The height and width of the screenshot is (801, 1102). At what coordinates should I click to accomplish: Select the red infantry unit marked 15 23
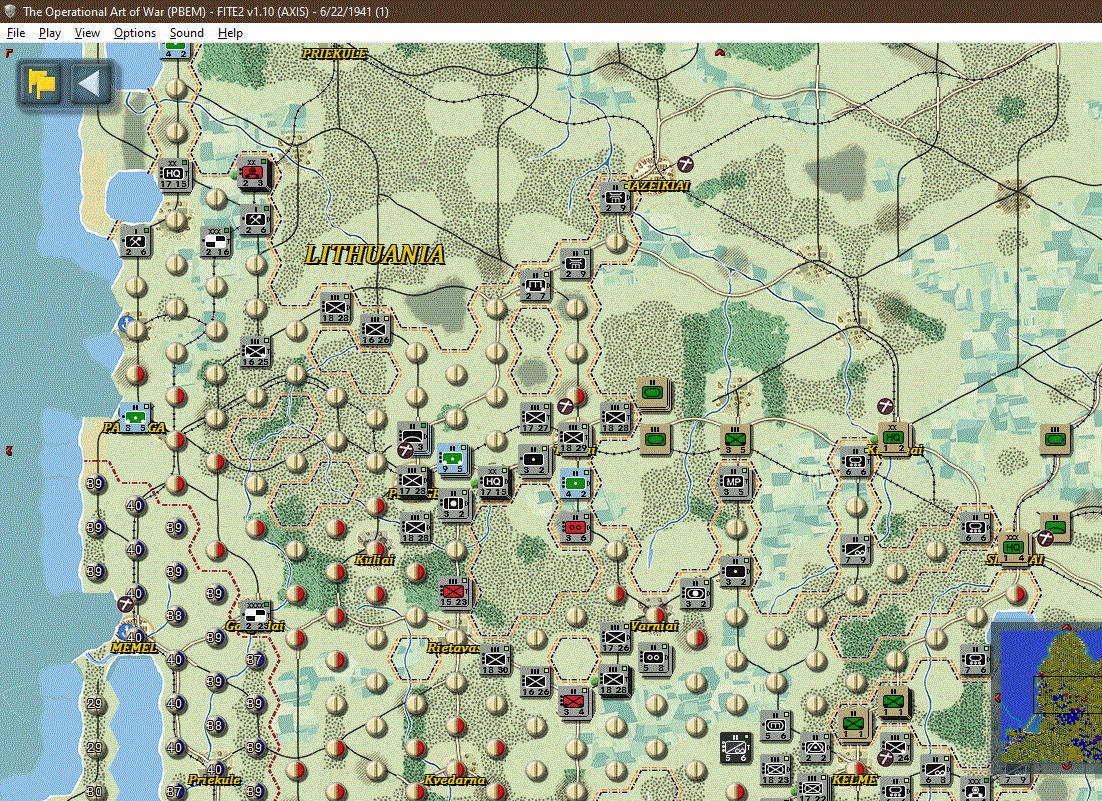click(454, 593)
